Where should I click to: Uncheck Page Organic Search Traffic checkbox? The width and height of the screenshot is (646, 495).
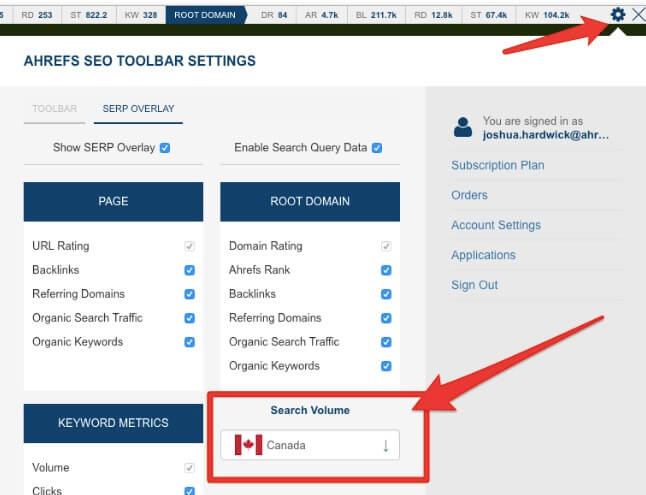point(189,318)
